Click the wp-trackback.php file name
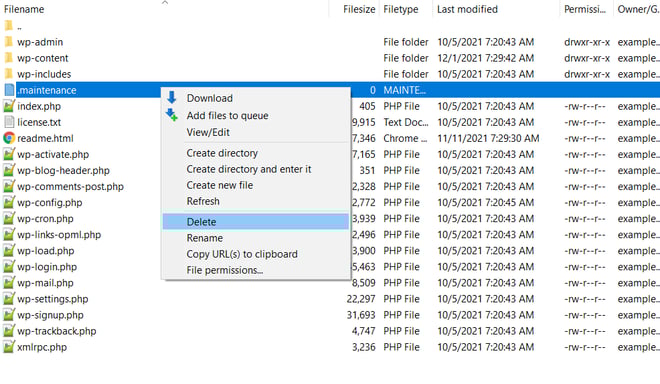660x384 pixels. [56, 331]
